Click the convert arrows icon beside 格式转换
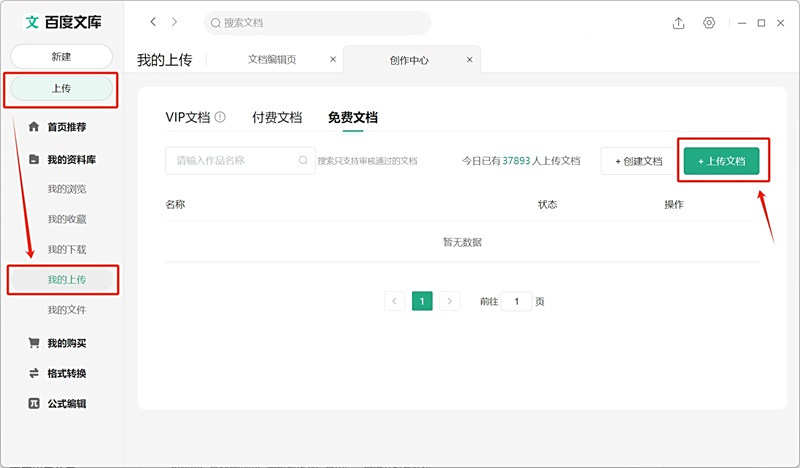This screenshot has width=800, height=468. coord(34,373)
